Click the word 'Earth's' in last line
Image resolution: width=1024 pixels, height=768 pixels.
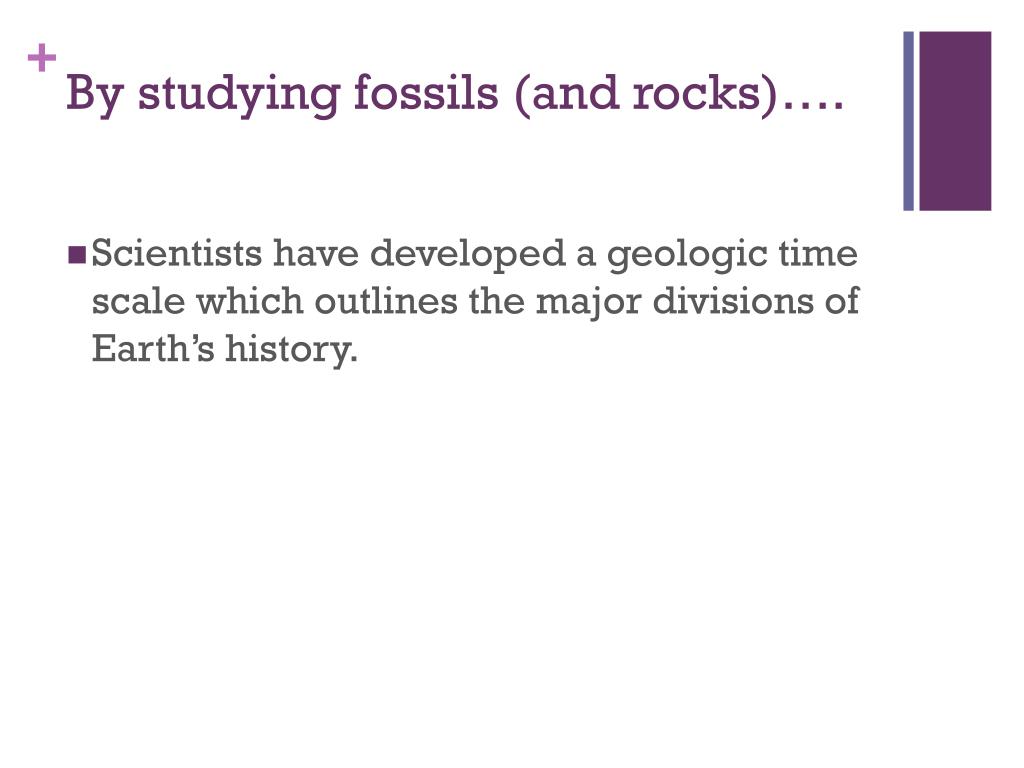pos(153,348)
